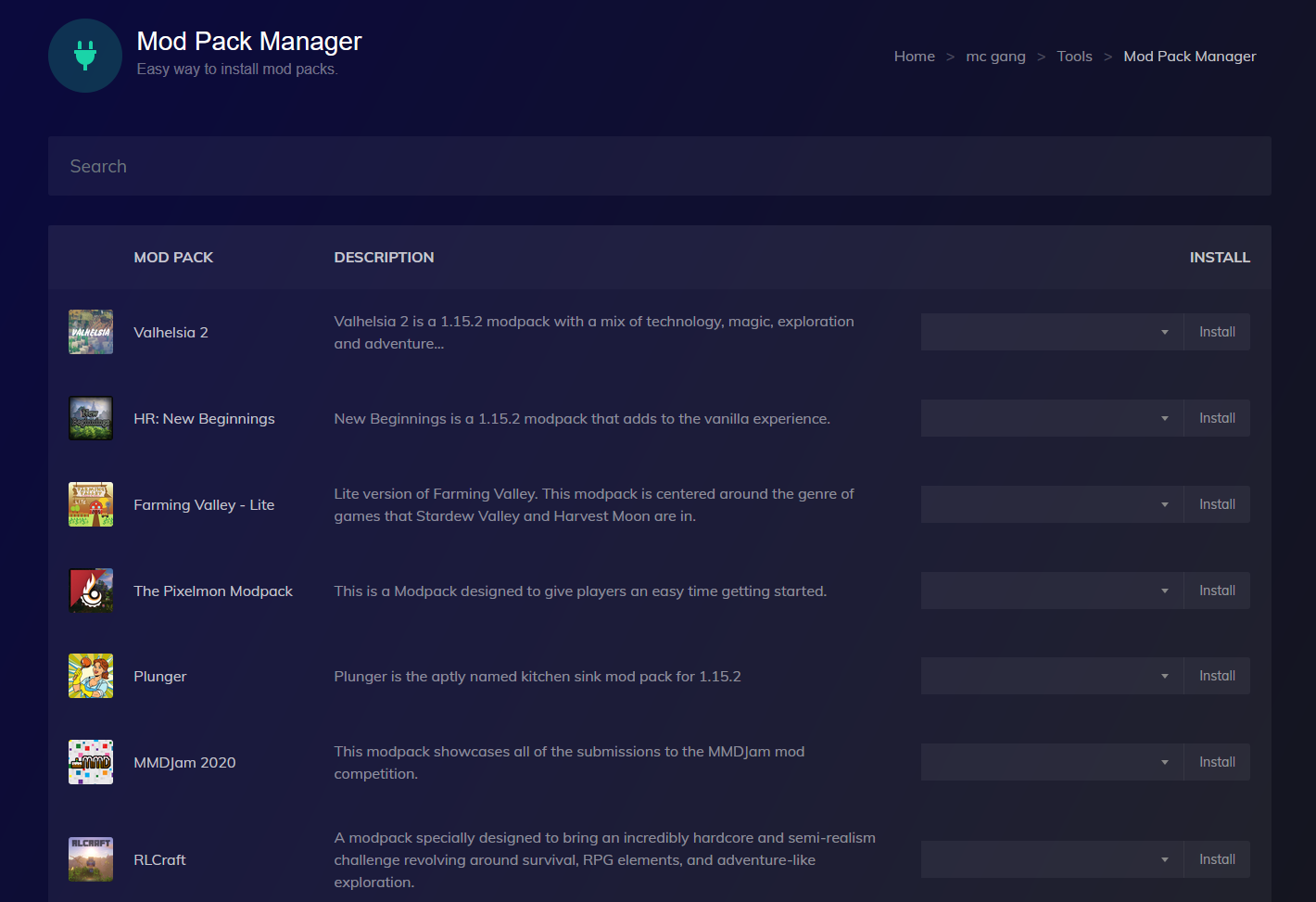Expand the RLCraft version dropdown

tap(1052, 859)
